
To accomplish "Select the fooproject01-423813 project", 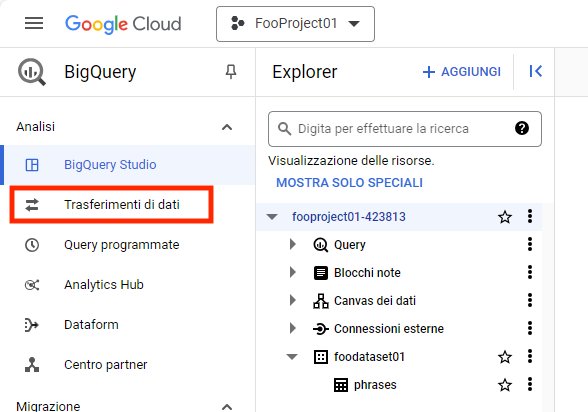I will (349, 217).
